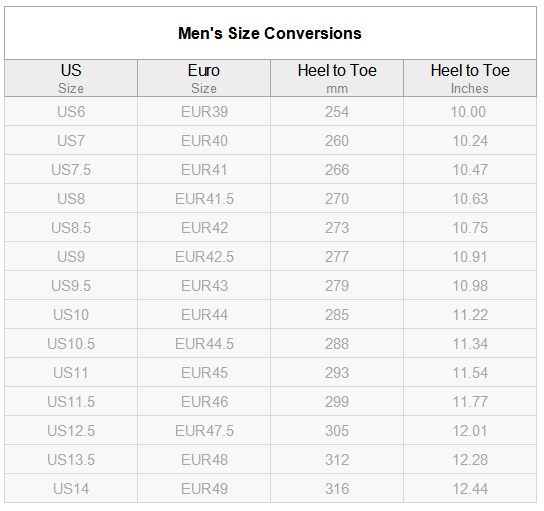Click the 12.01 inches cell
The height and width of the screenshot is (511, 544).
point(470,431)
